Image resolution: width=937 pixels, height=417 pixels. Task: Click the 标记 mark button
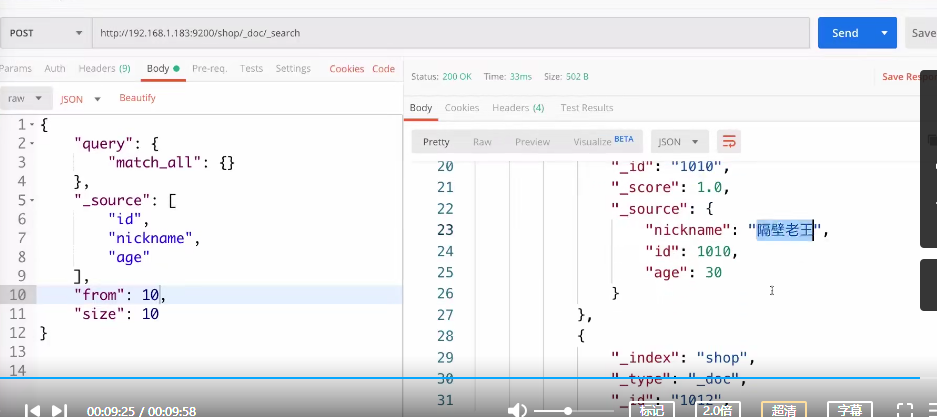tap(652, 410)
